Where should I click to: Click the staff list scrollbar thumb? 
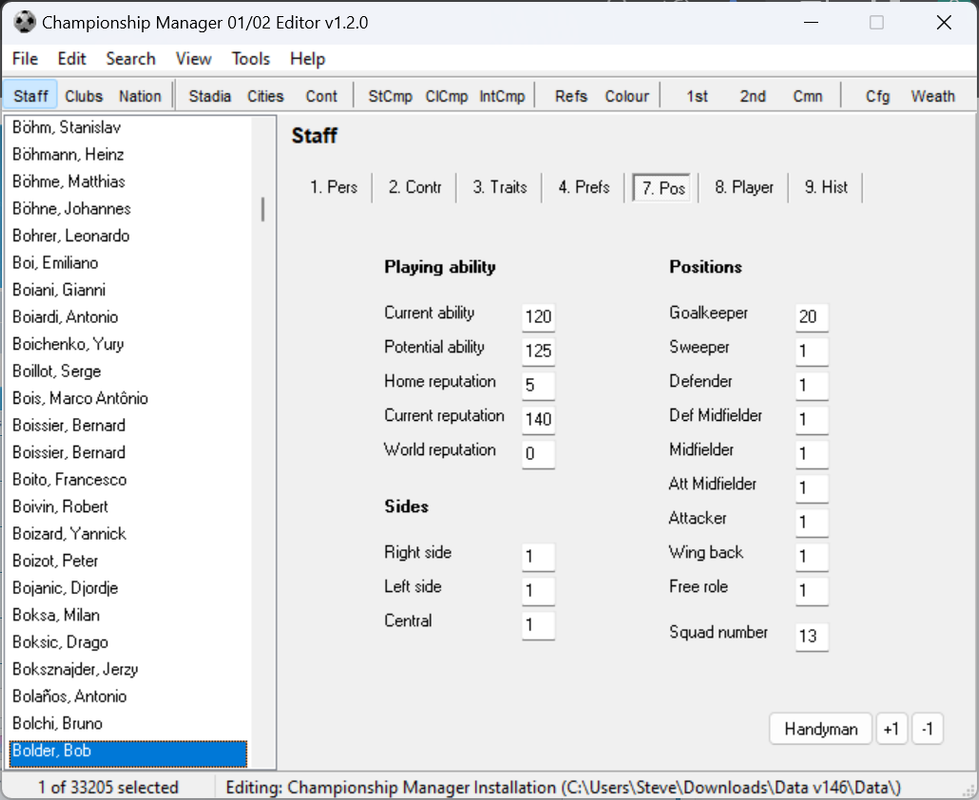263,209
